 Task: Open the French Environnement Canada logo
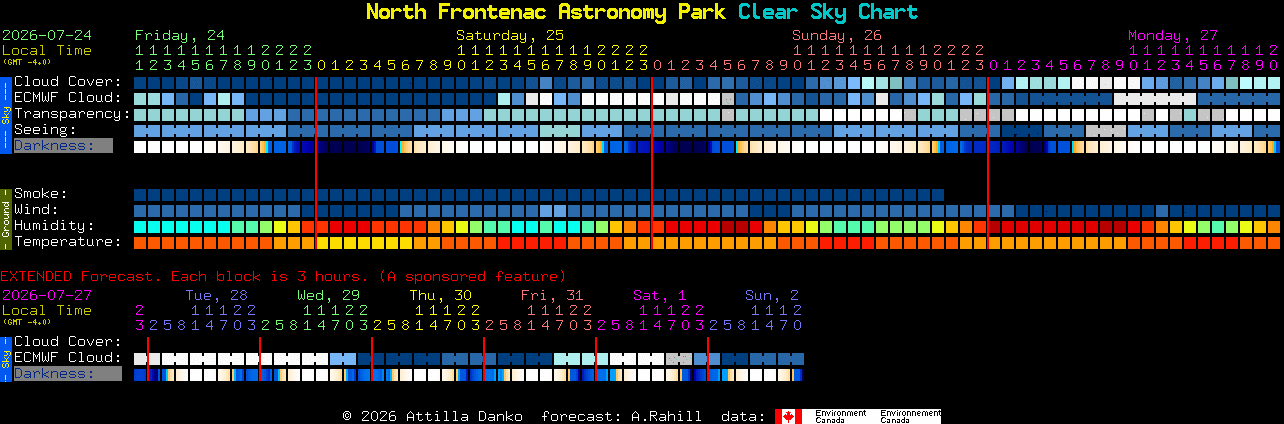(x=911, y=416)
